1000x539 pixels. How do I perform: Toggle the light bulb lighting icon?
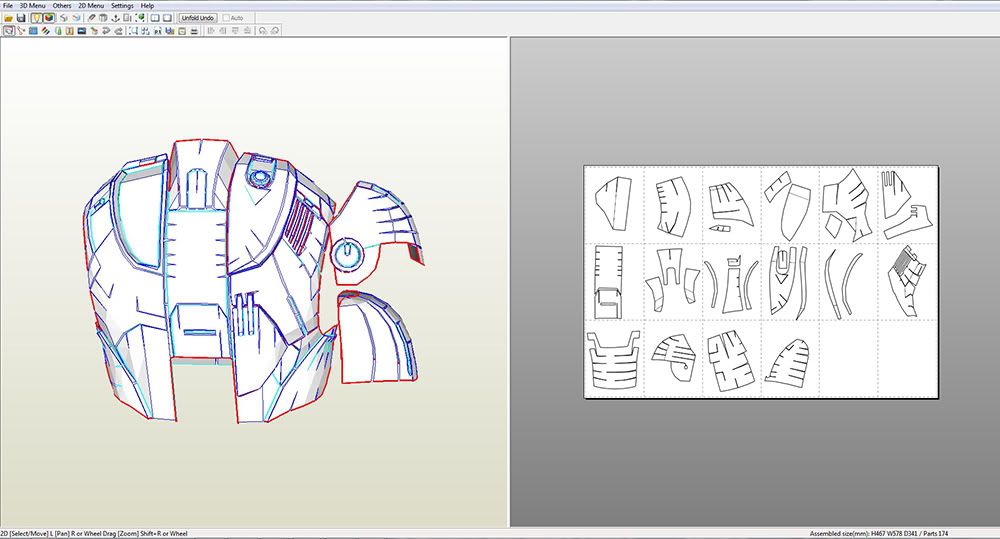point(36,18)
